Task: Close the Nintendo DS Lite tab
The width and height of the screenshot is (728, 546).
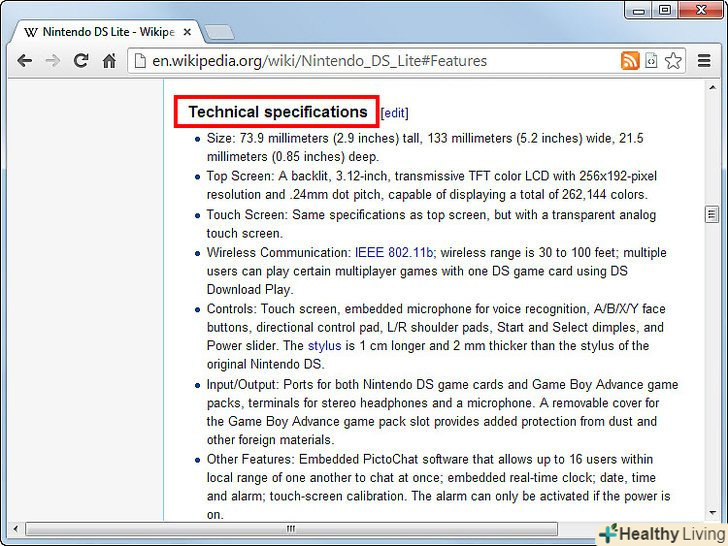Action: pos(187,32)
